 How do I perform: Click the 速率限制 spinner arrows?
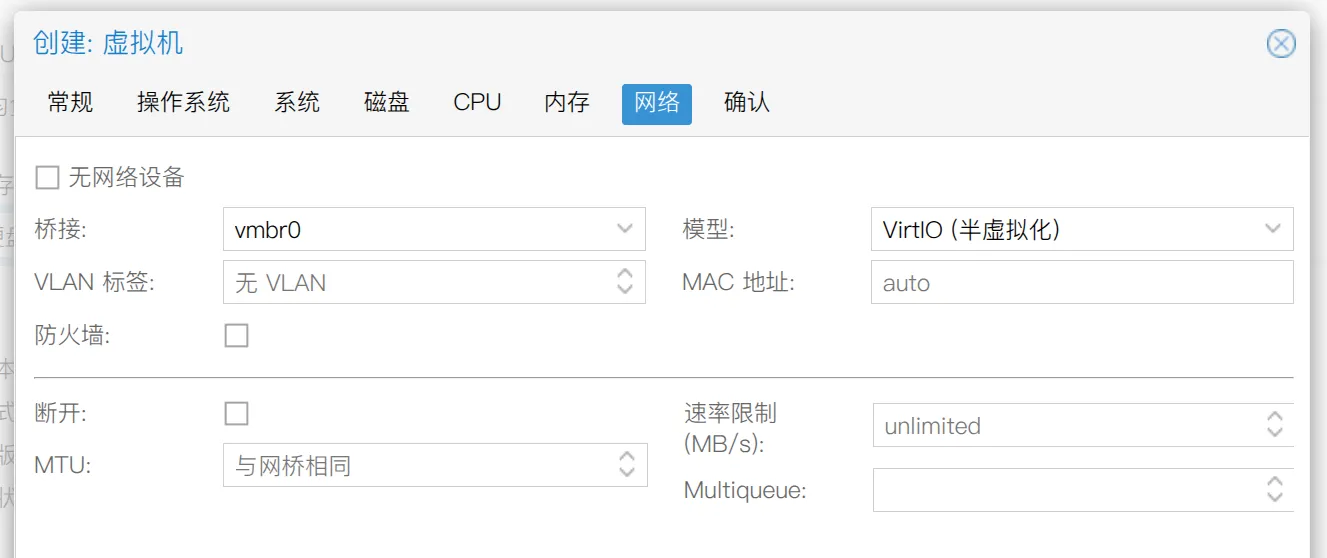point(1275,425)
